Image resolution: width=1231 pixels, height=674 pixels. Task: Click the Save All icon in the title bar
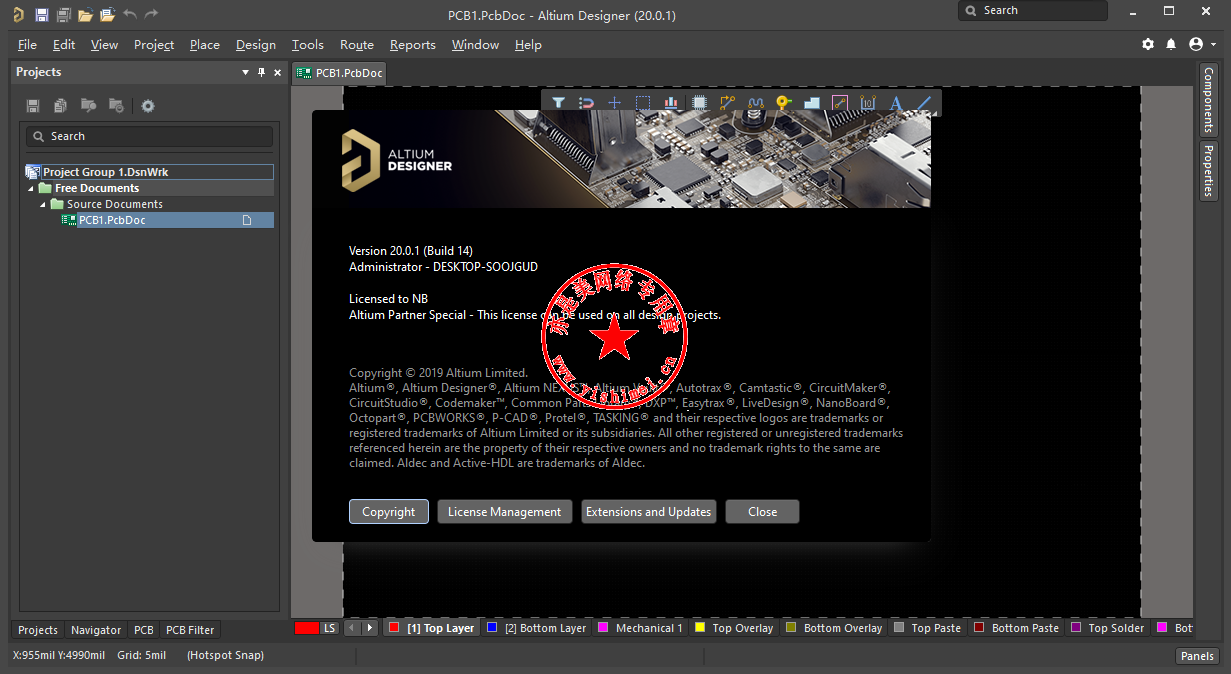63,14
